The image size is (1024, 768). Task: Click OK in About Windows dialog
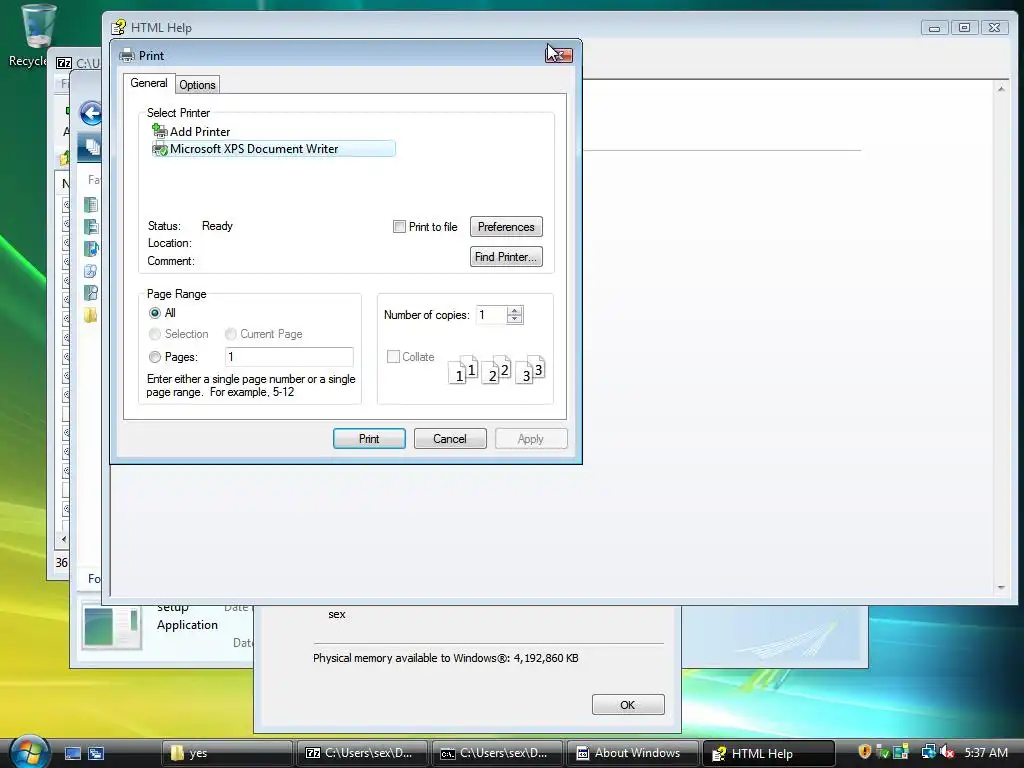point(628,705)
